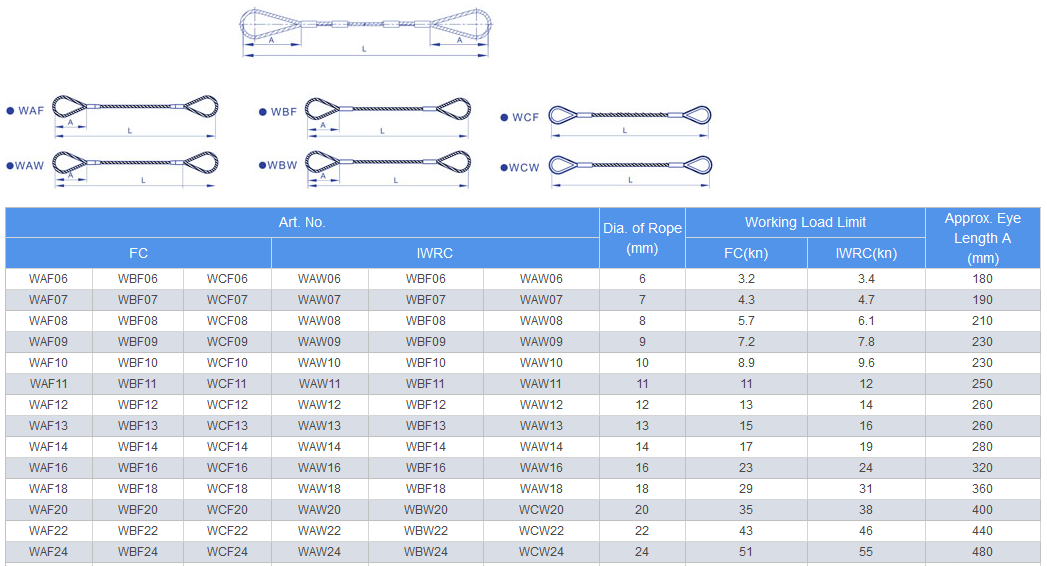
Task: Click the blue bullet beside WCF label
Action: 504,118
